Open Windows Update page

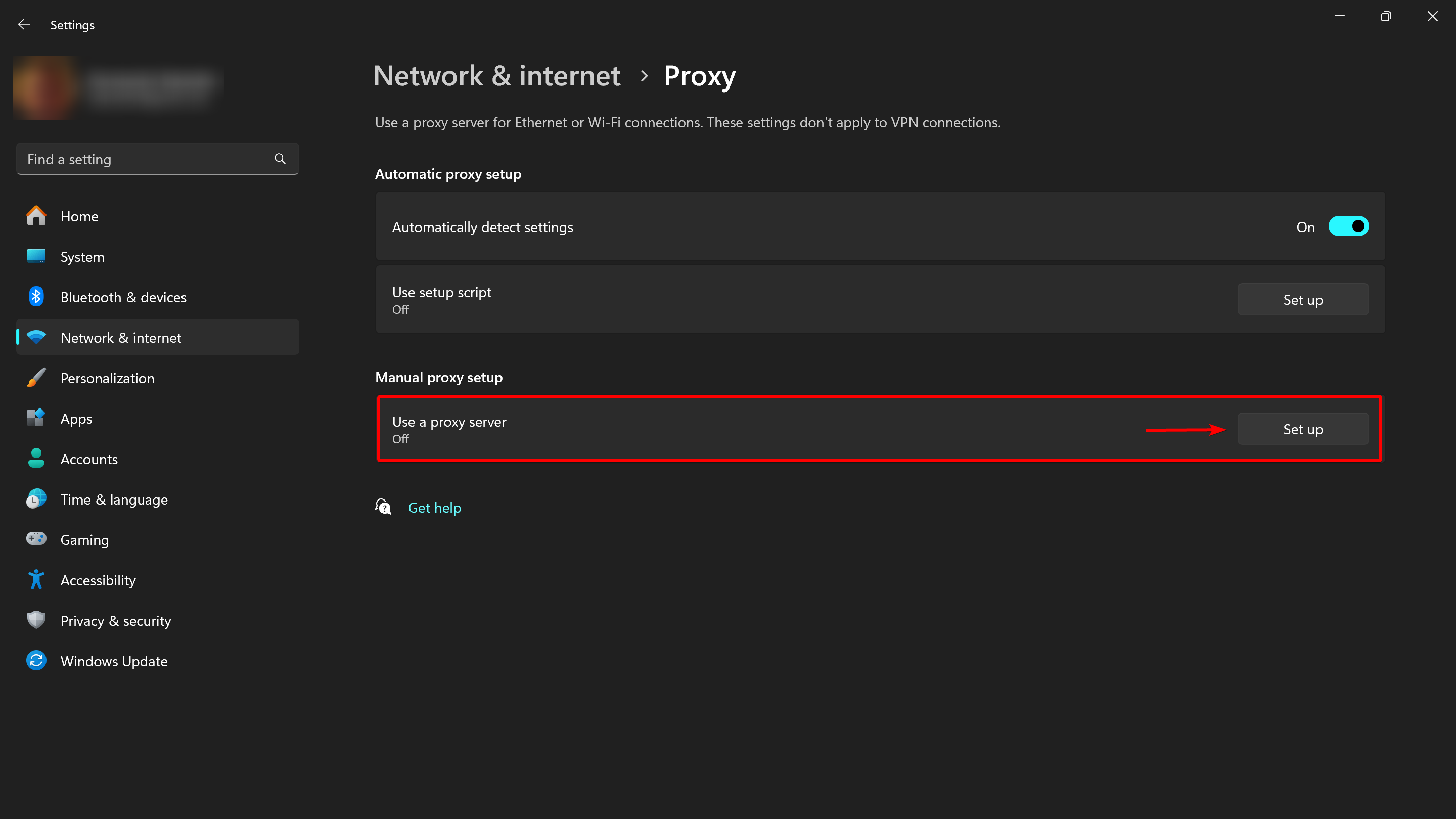pyautogui.click(x=158, y=661)
